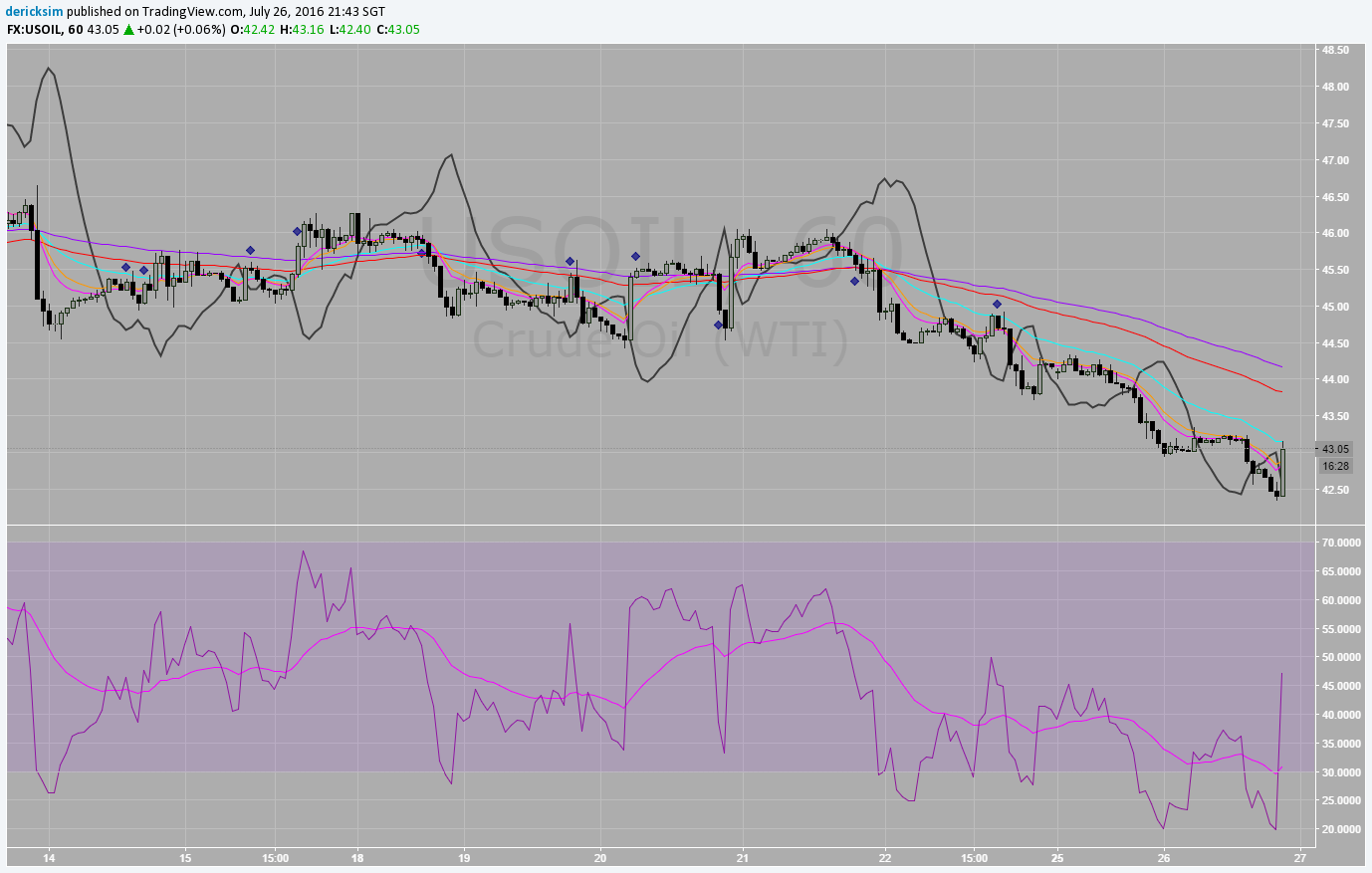Click the rightmost blue diamond marker
This screenshot has height=873, width=1372.
click(997, 304)
